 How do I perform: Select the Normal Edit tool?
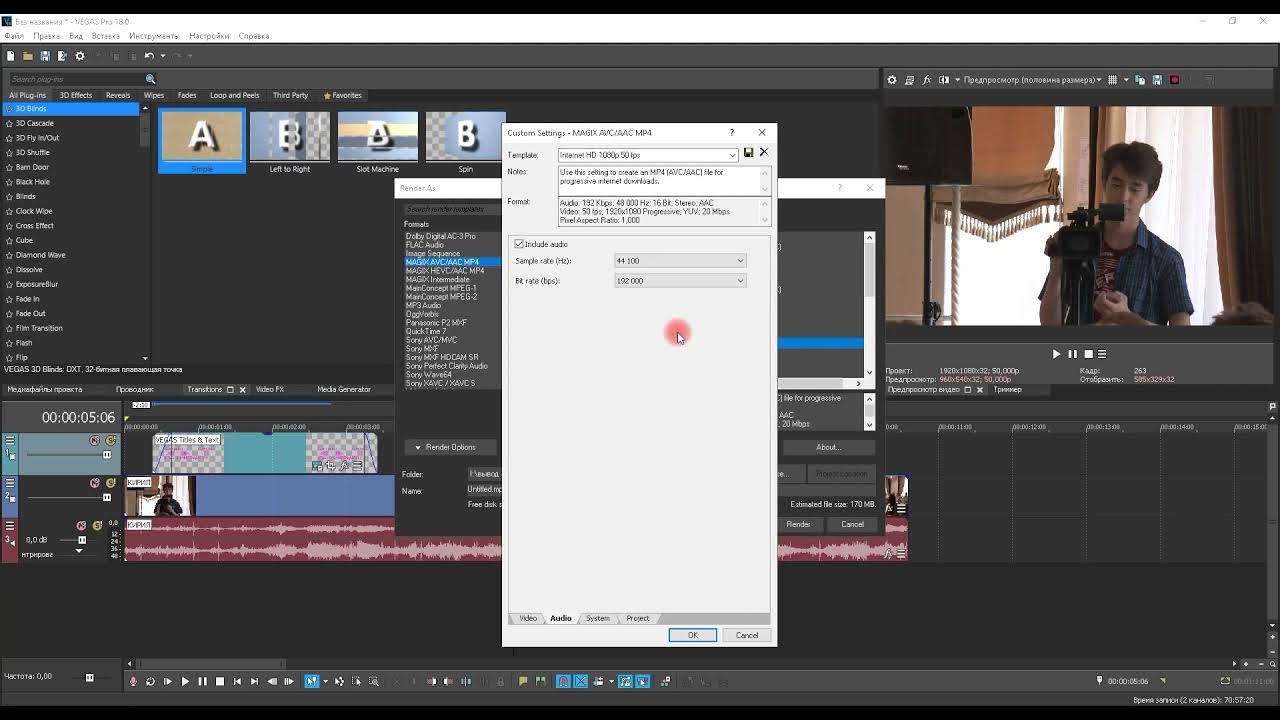tap(311, 682)
